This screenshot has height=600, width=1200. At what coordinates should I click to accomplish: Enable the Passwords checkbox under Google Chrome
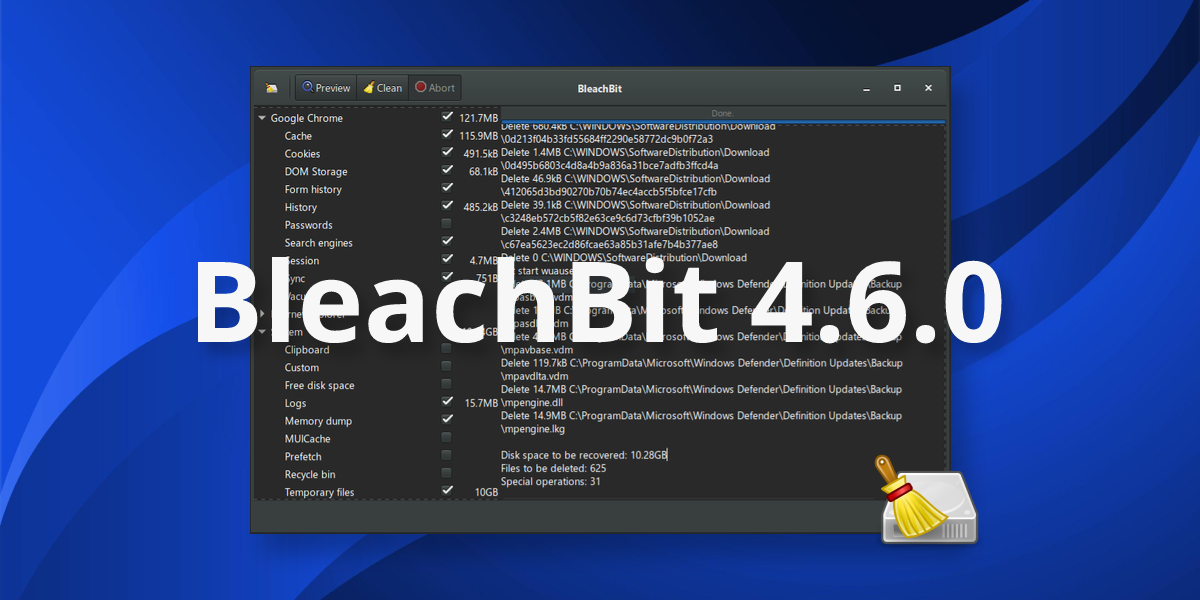pyautogui.click(x=447, y=224)
